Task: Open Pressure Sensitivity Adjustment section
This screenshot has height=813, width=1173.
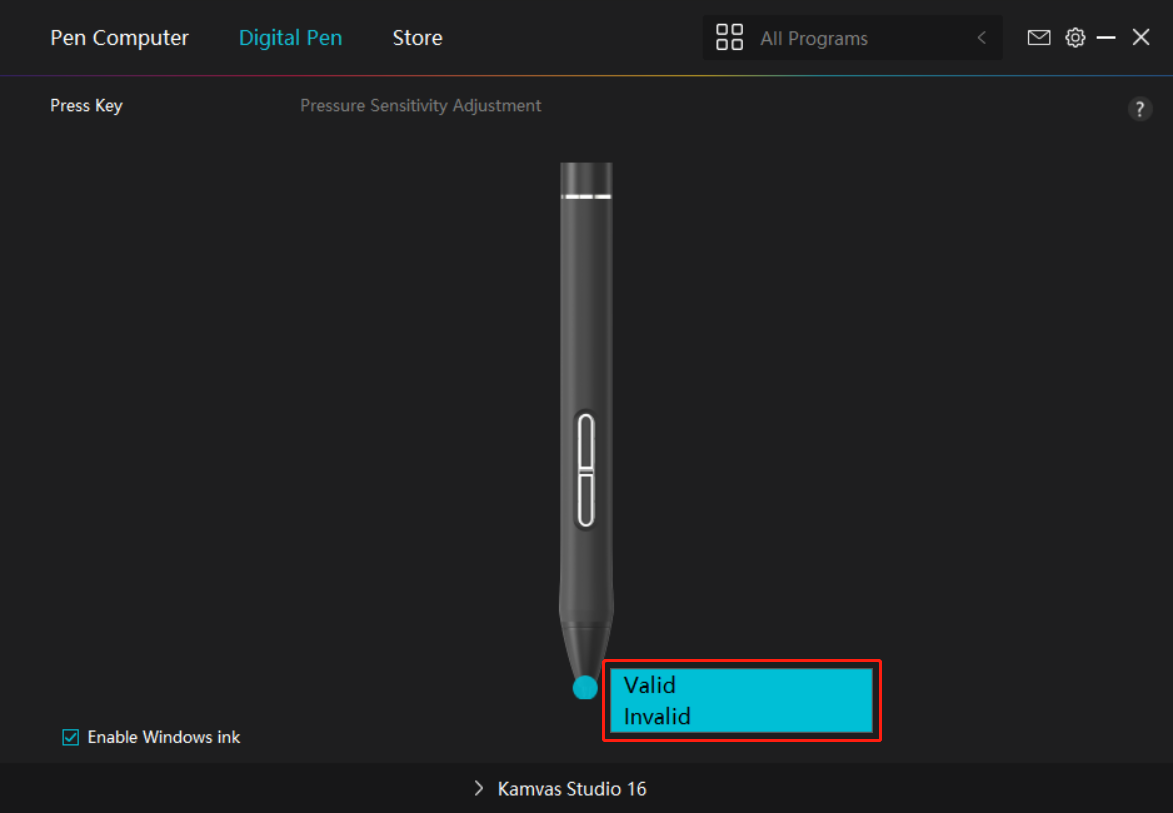Action: click(420, 105)
